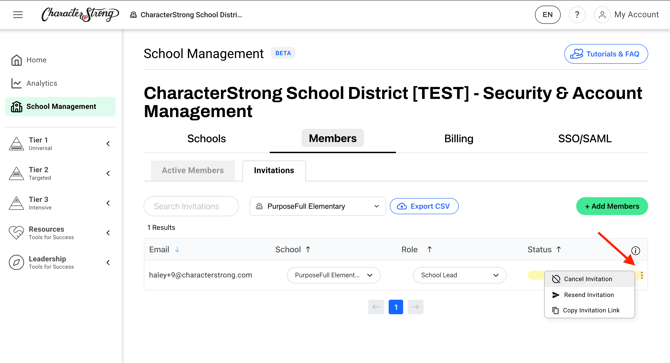The height and width of the screenshot is (363, 670).
Task: Expand the Tier 1 Universal section
Action: 108,144
